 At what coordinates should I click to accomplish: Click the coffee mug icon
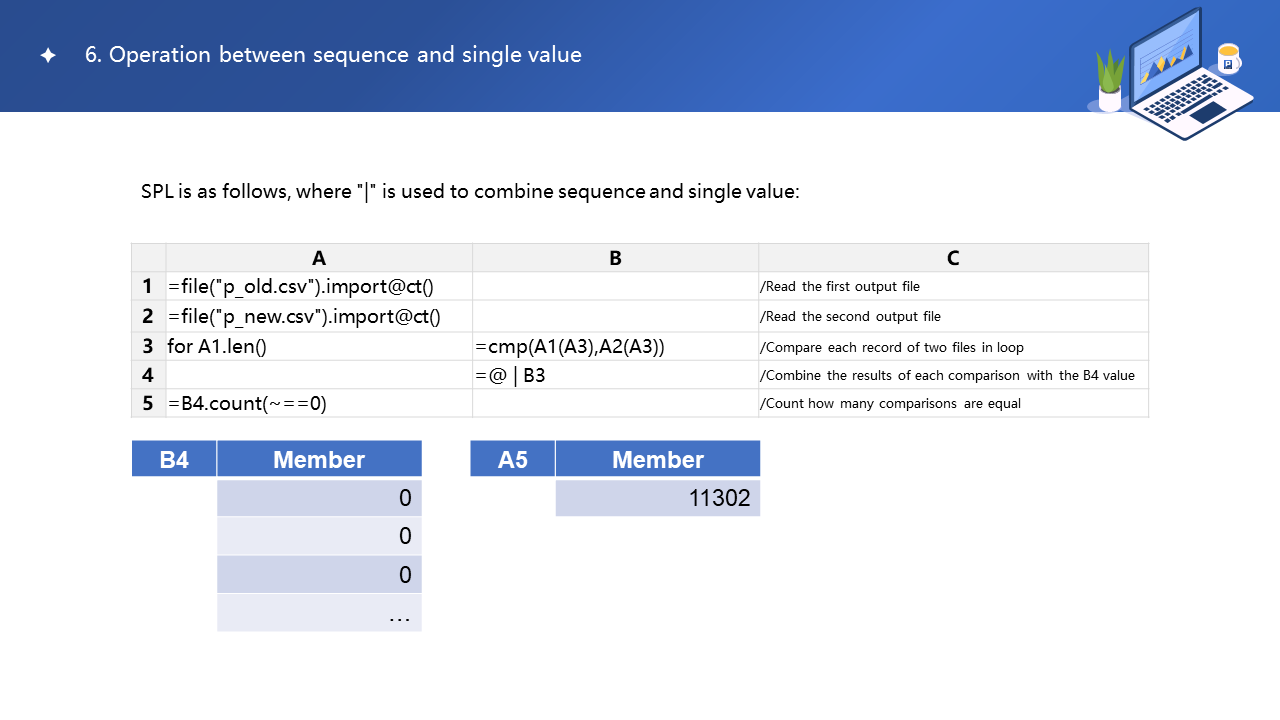pos(1227,59)
